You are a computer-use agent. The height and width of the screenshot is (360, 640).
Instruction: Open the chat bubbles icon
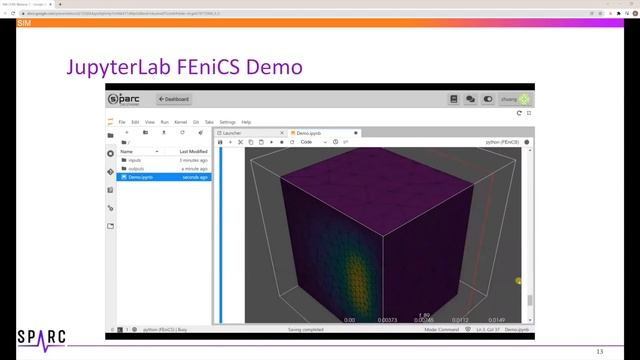[471, 99]
